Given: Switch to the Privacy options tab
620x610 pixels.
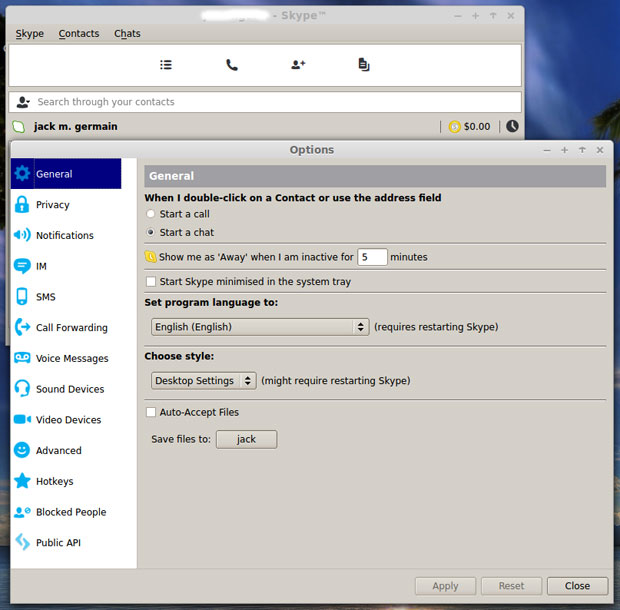Looking at the screenshot, I should click(x=66, y=204).
